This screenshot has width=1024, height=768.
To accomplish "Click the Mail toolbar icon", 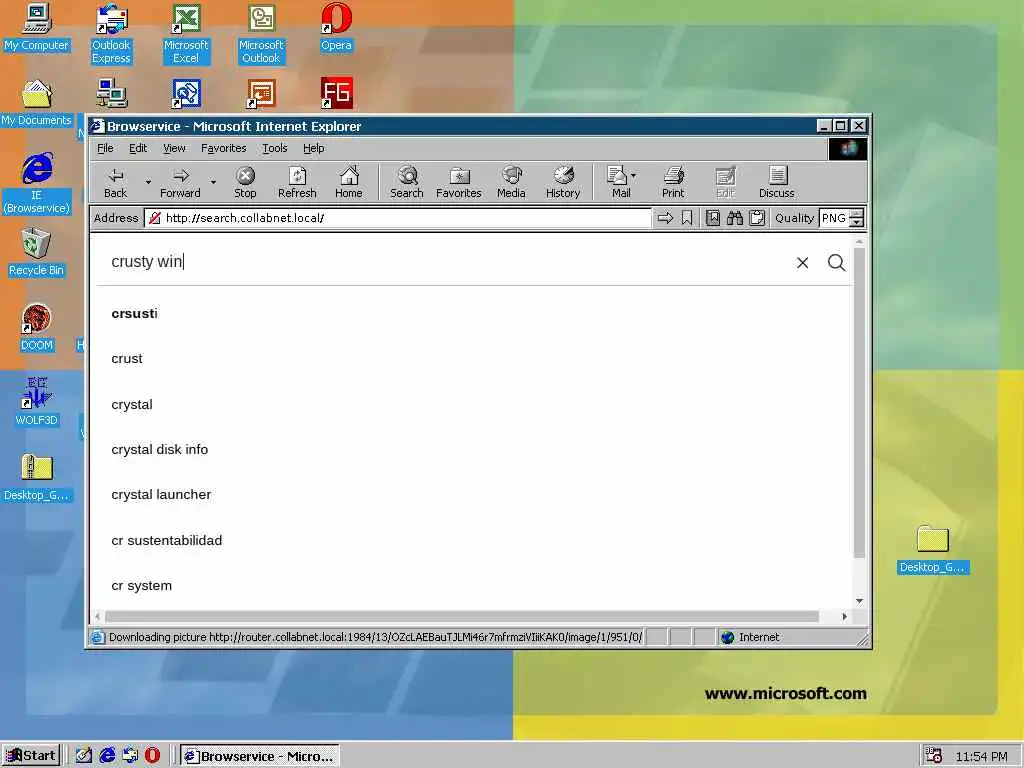I will 618,182.
